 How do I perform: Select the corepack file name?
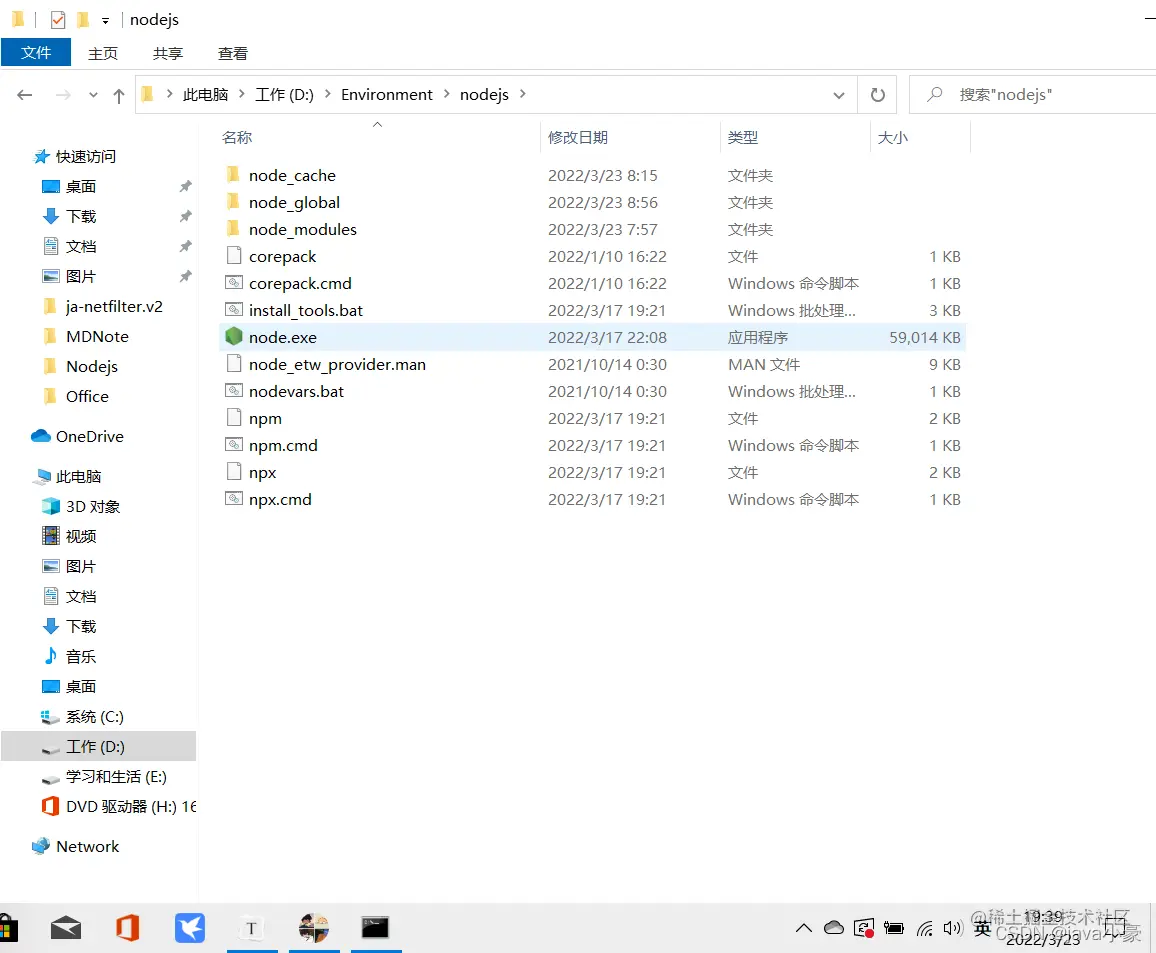tap(282, 256)
